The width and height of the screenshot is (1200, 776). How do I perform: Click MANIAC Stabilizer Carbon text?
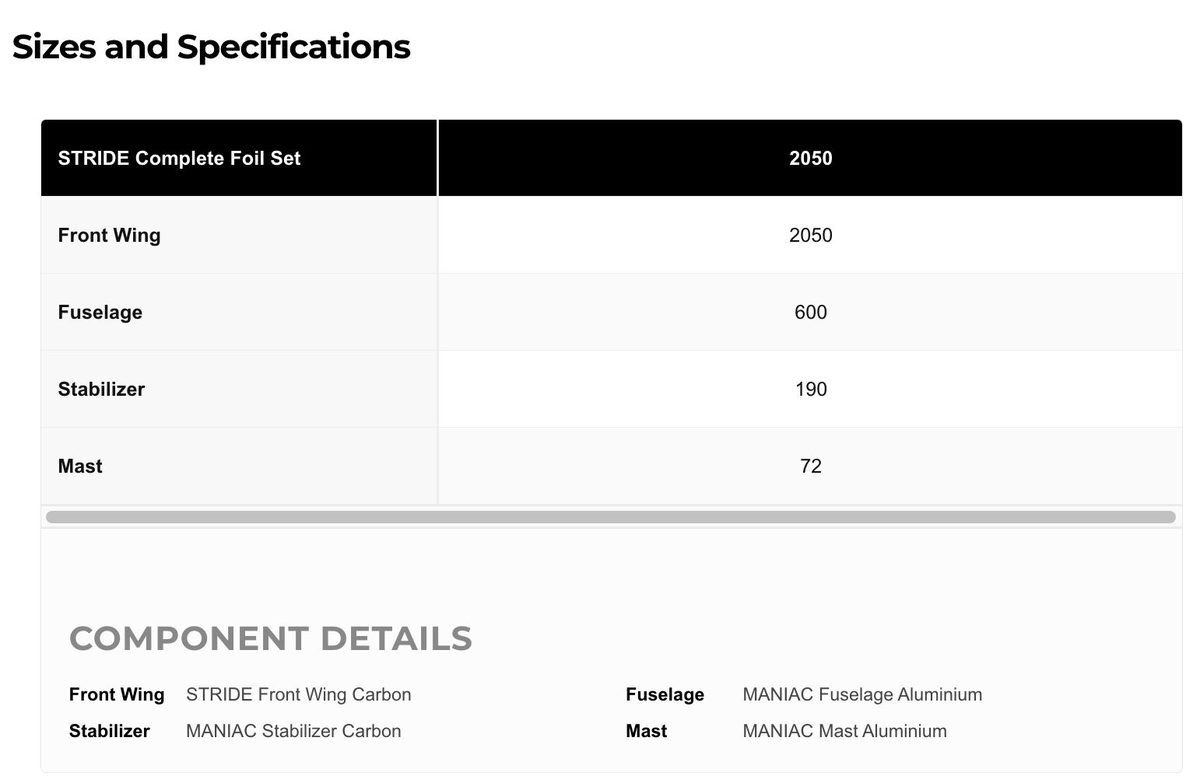click(x=293, y=731)
